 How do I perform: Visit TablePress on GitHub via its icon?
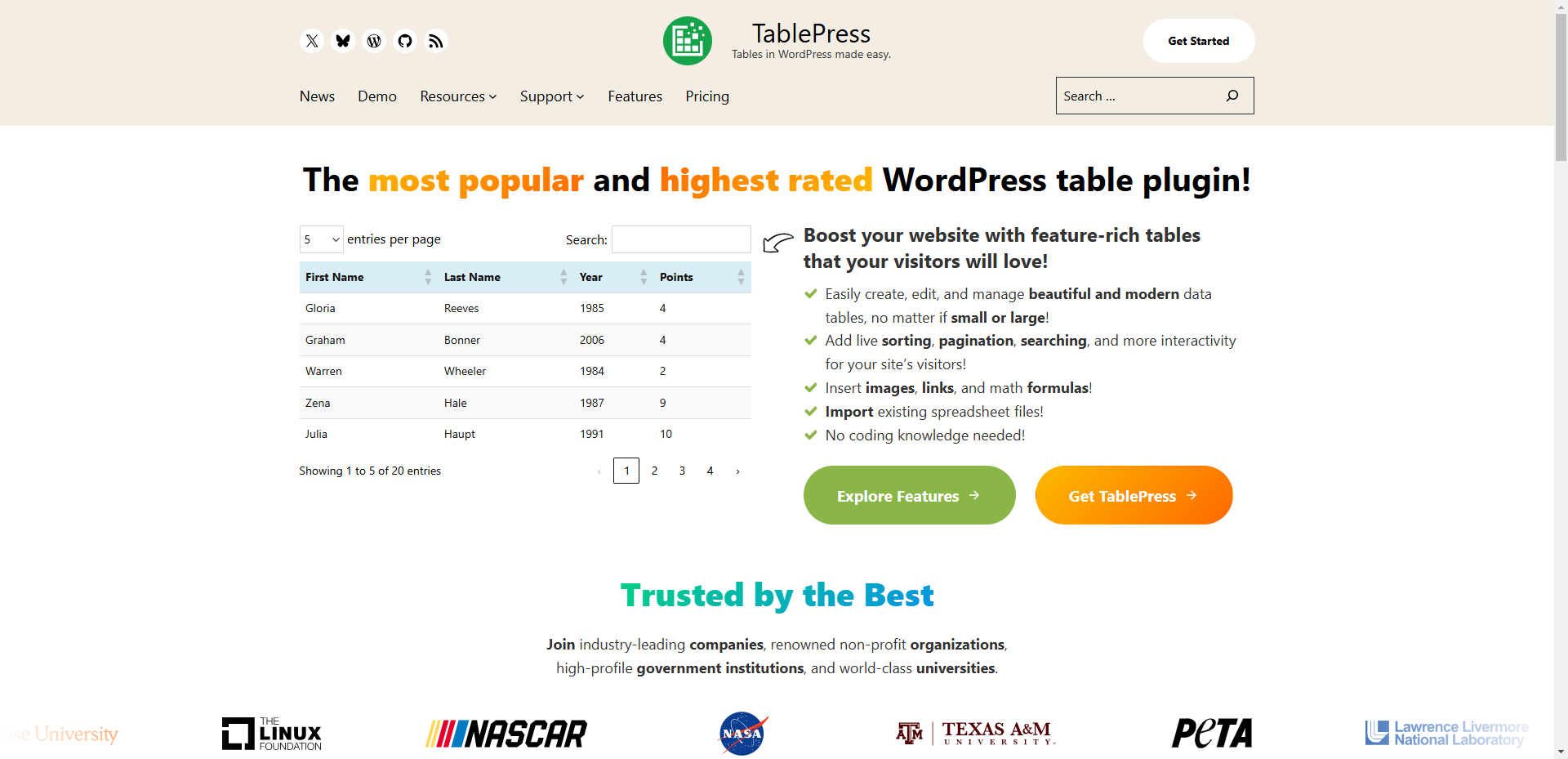click(404, 41)
